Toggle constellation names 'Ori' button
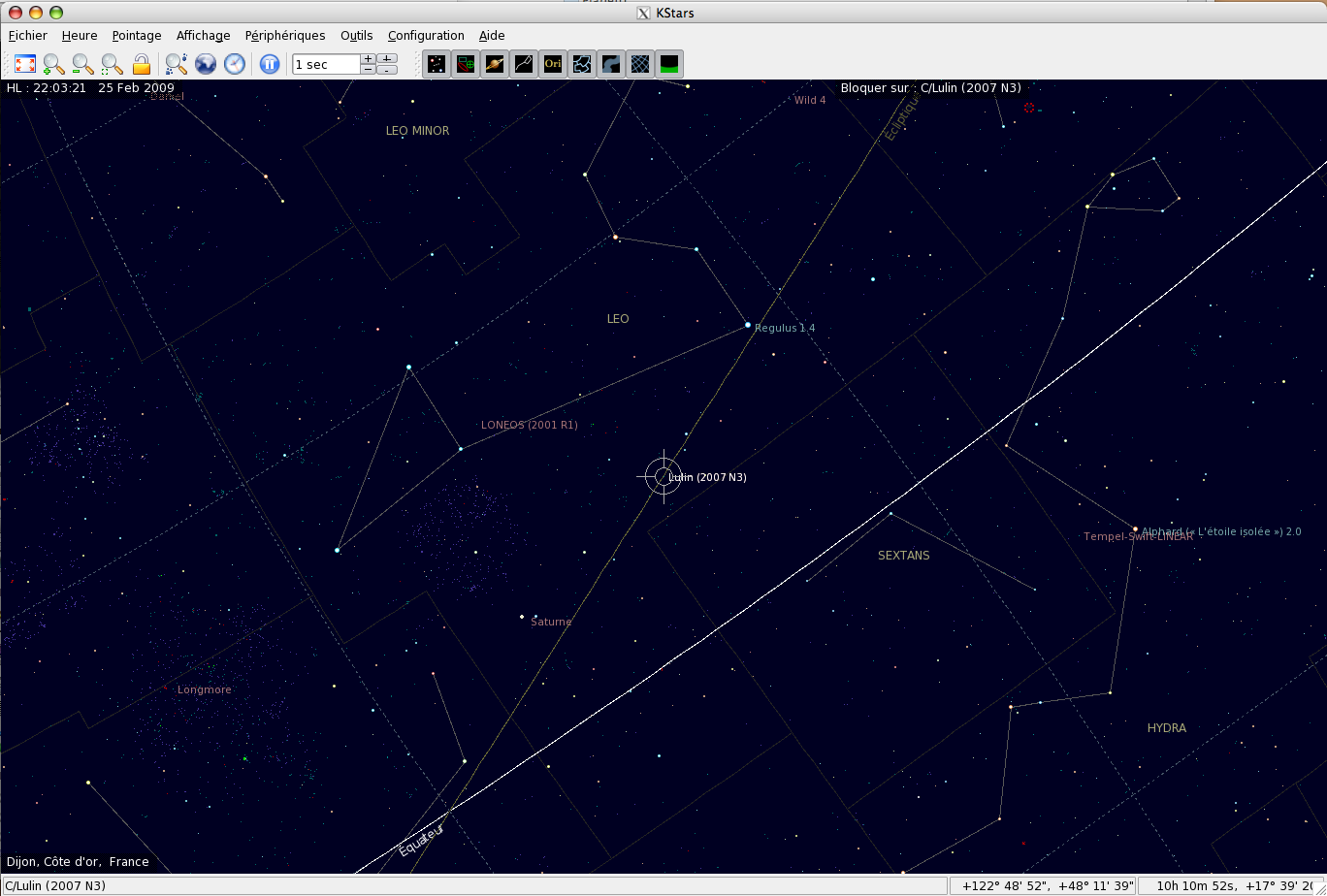Screen dimensions: 1327x896 (x=553, y=64)
